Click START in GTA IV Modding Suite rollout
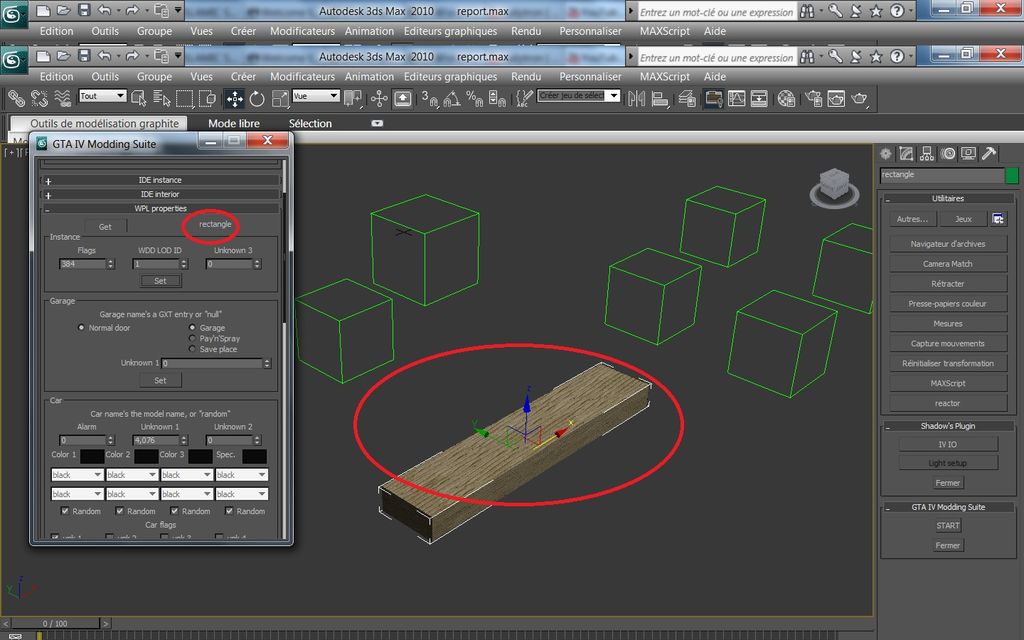This screenshot has height=640, width=1024. pyautogui.click(x=948, y=526)
